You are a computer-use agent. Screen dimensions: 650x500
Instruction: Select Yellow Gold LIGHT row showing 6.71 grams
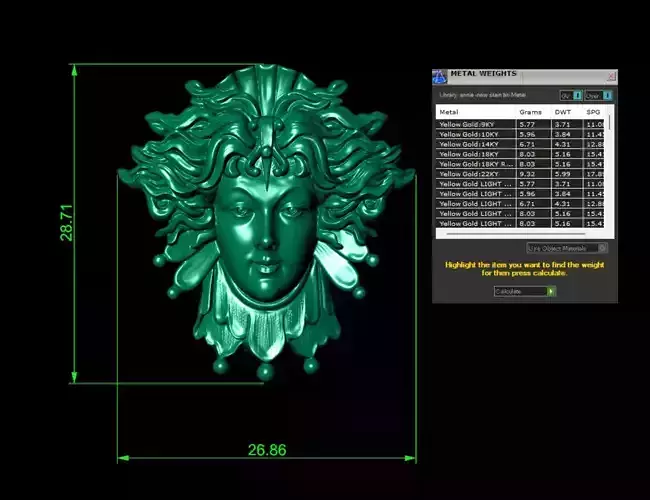(520, 204)
